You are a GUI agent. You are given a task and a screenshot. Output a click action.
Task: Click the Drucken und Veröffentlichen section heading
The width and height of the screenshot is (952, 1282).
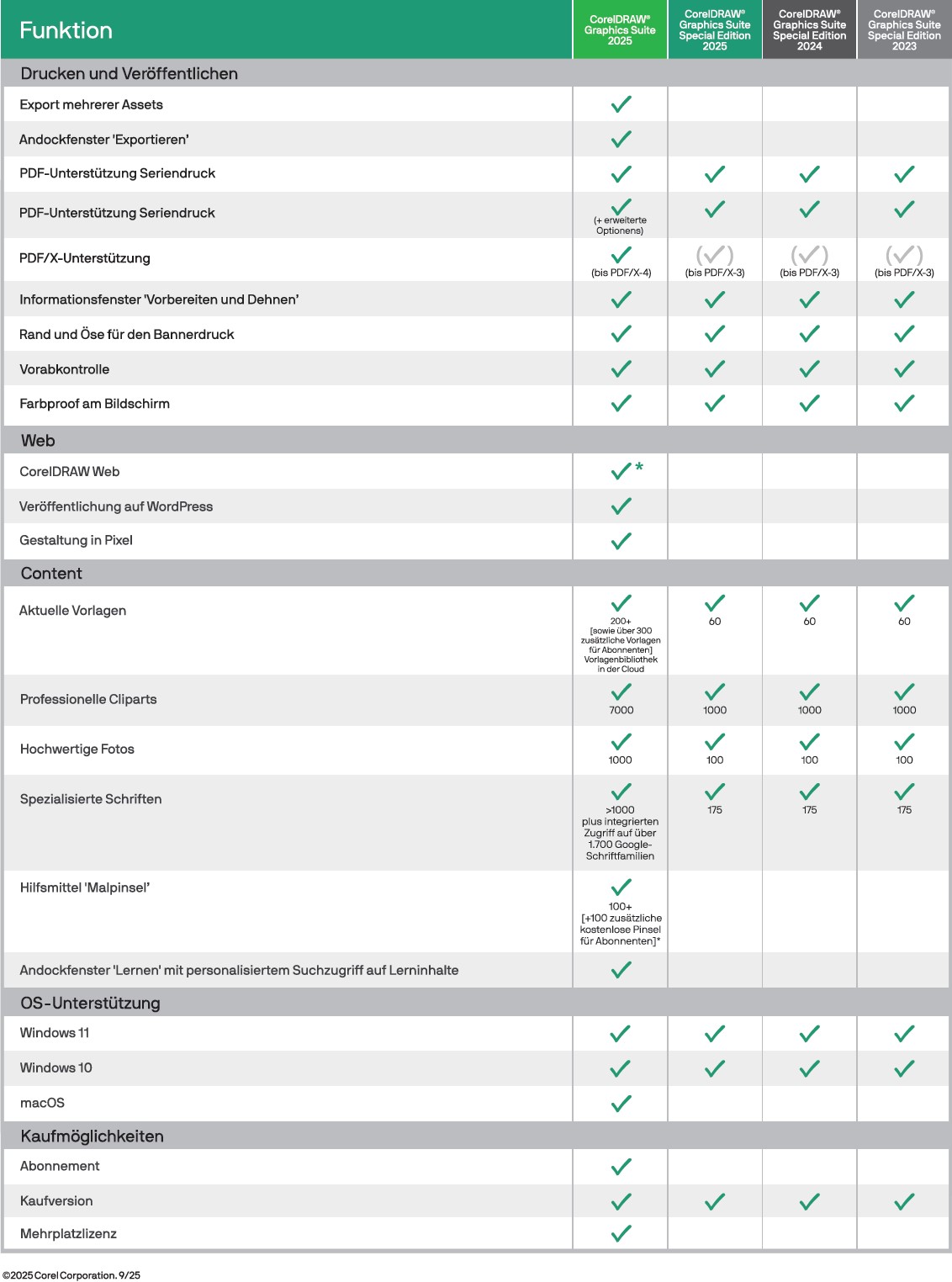pyautogui.click(x=129, y=73)
